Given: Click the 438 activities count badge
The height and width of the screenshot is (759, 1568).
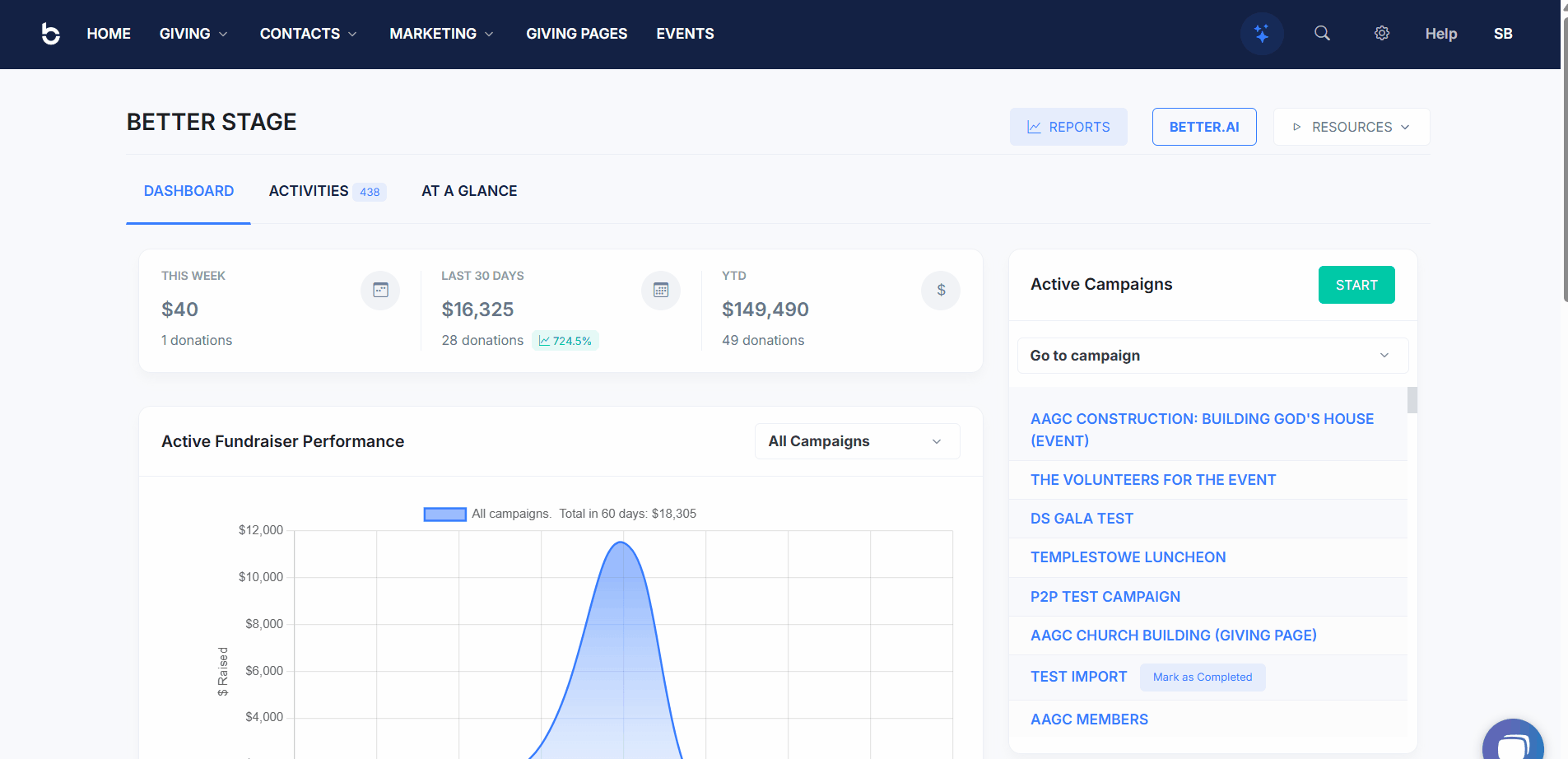Looking at the screenshot, I should (370, 192).
